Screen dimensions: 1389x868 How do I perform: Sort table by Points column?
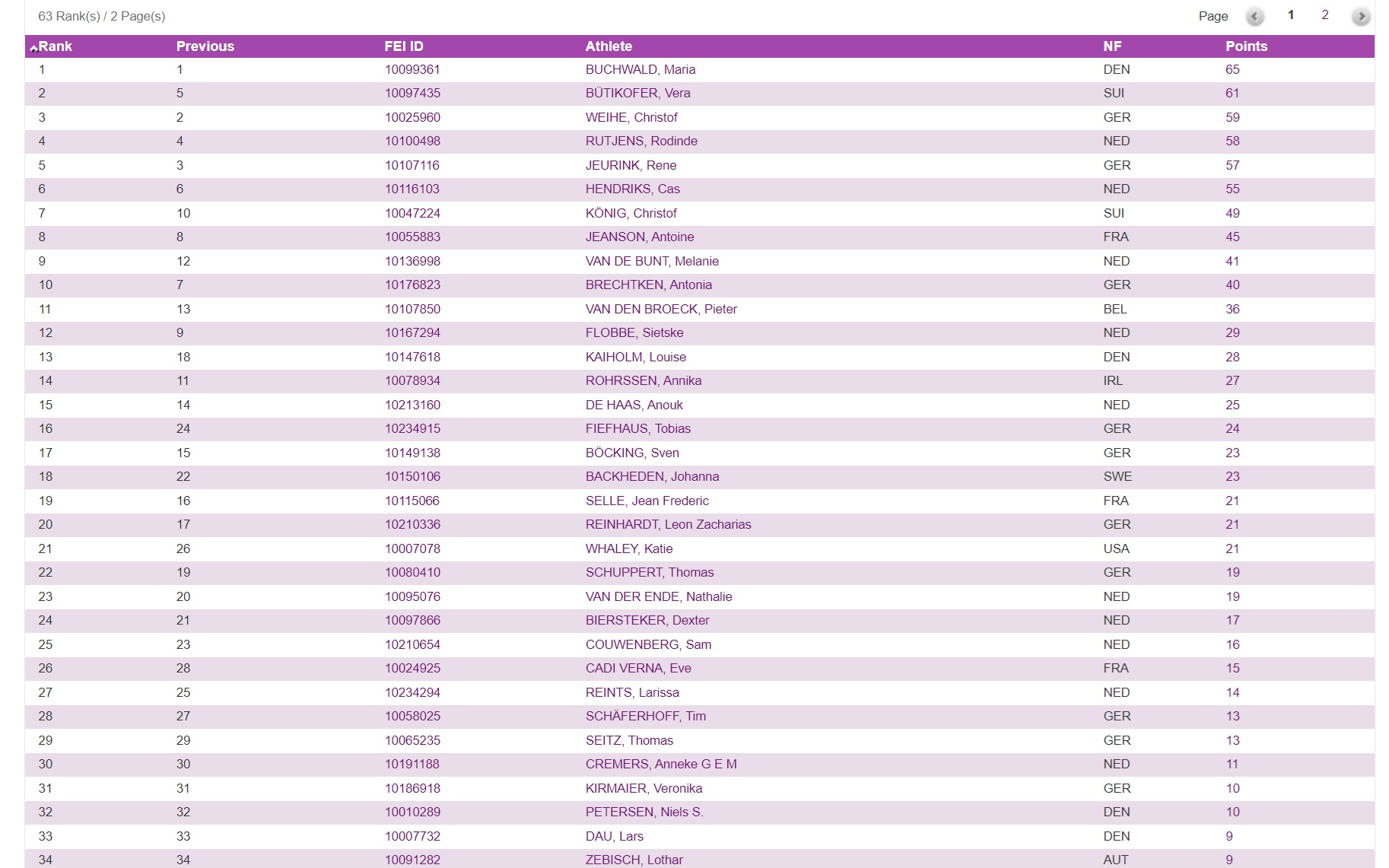tap(1246, 46)
